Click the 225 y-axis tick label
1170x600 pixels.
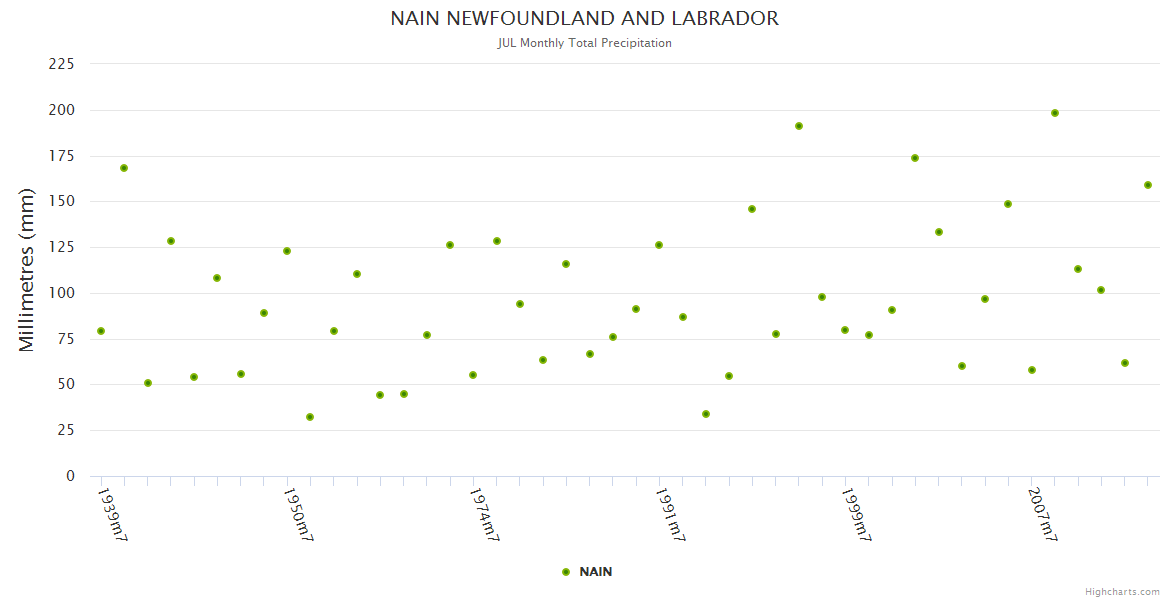coord(62,64)
